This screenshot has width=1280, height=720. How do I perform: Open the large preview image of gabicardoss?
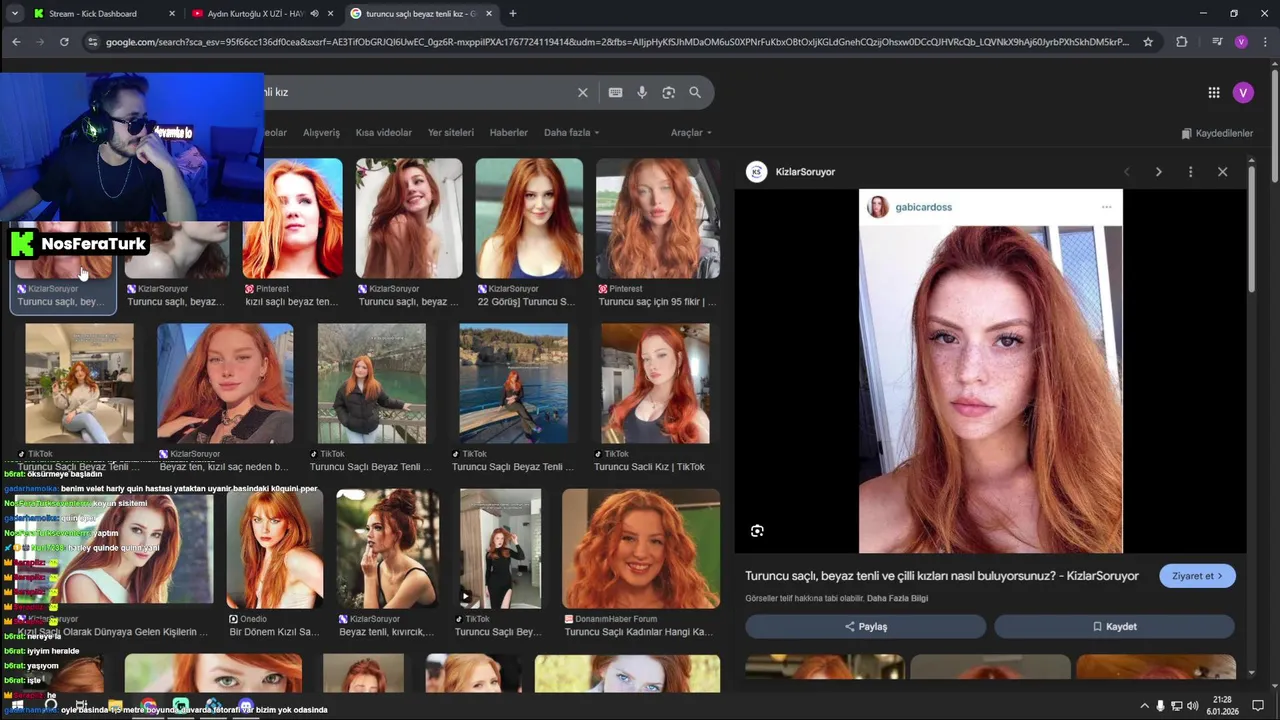click(x=991, y=371)
